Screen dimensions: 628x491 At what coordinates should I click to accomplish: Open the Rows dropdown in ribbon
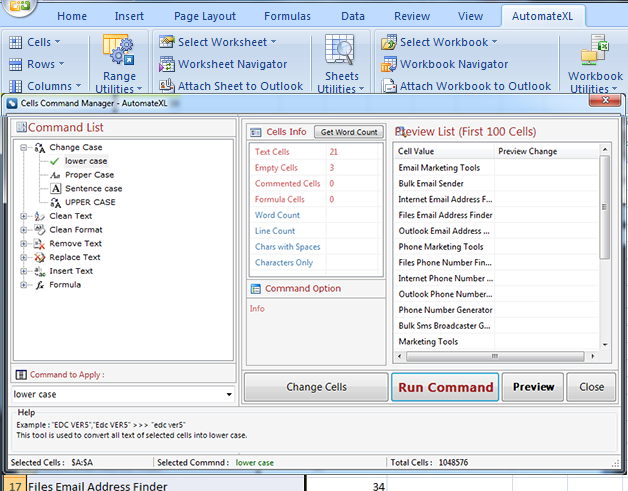coord(61,64)
